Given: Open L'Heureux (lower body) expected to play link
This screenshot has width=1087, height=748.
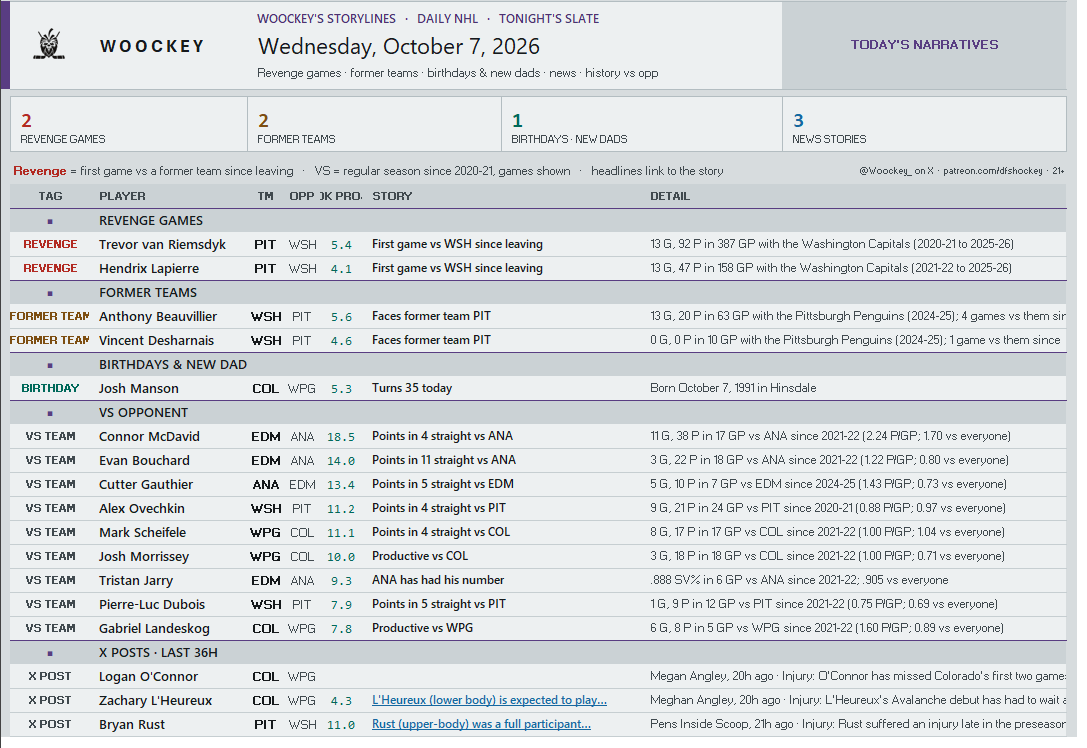Looking at the screenshot, I should (x=489, y=700).
